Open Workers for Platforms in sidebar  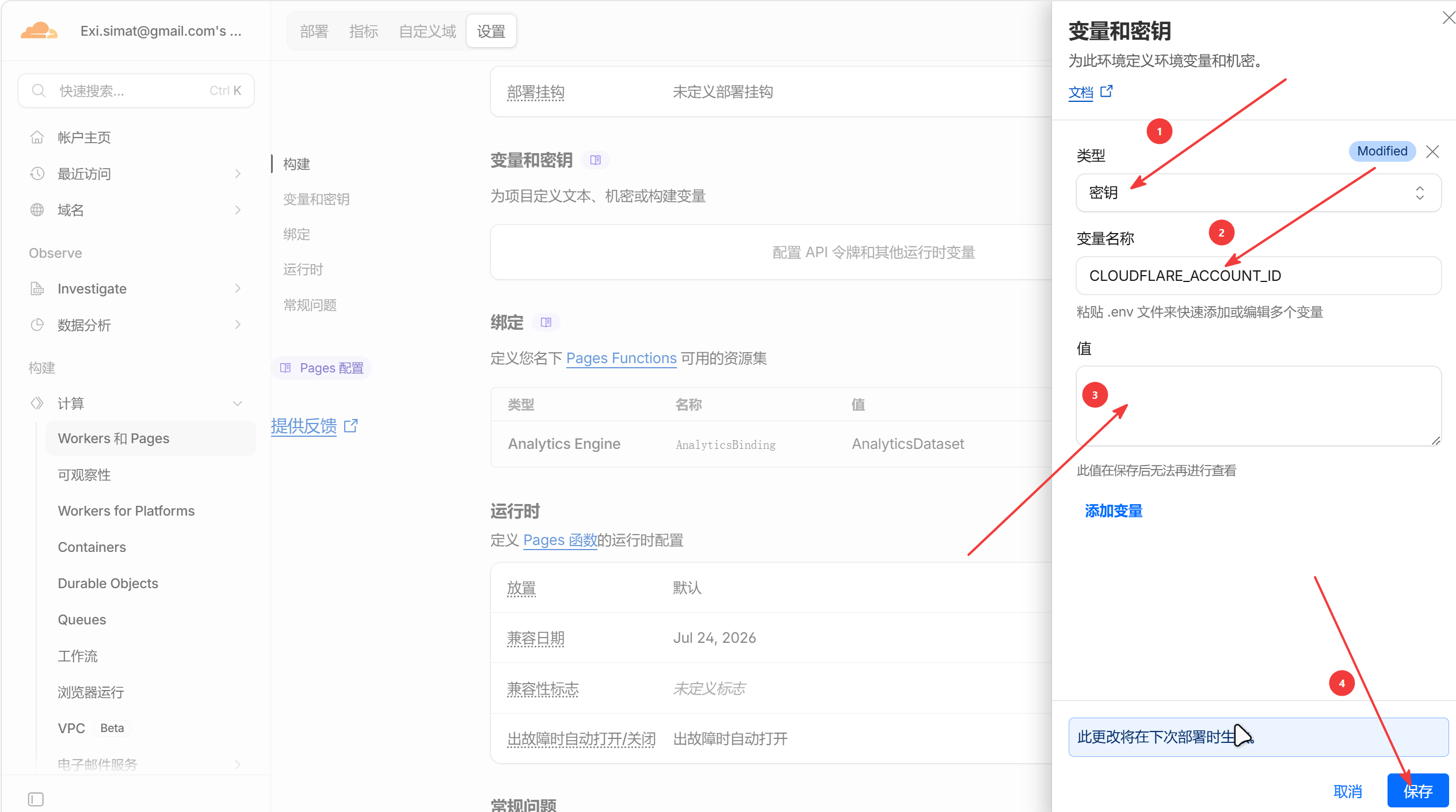(126, 511)
